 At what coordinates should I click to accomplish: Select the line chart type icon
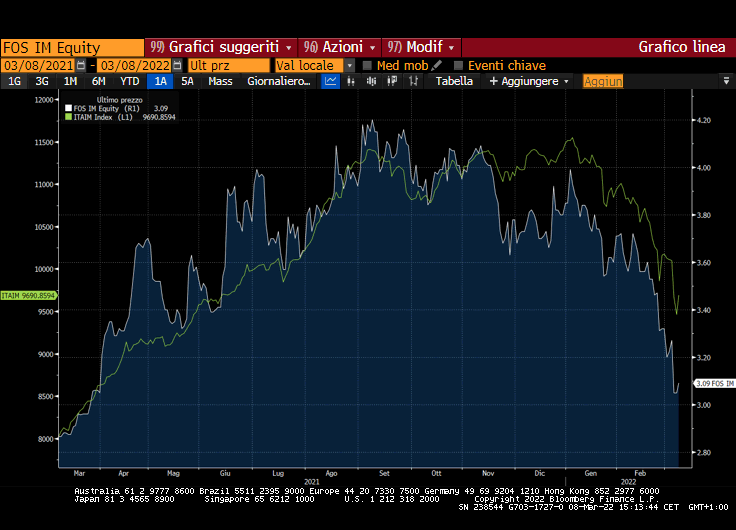(331, 81)
